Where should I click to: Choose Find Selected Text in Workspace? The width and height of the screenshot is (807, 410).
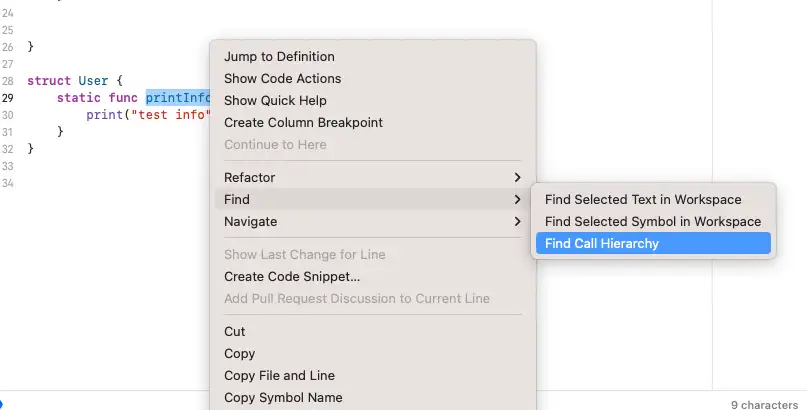tap(643, 199)
